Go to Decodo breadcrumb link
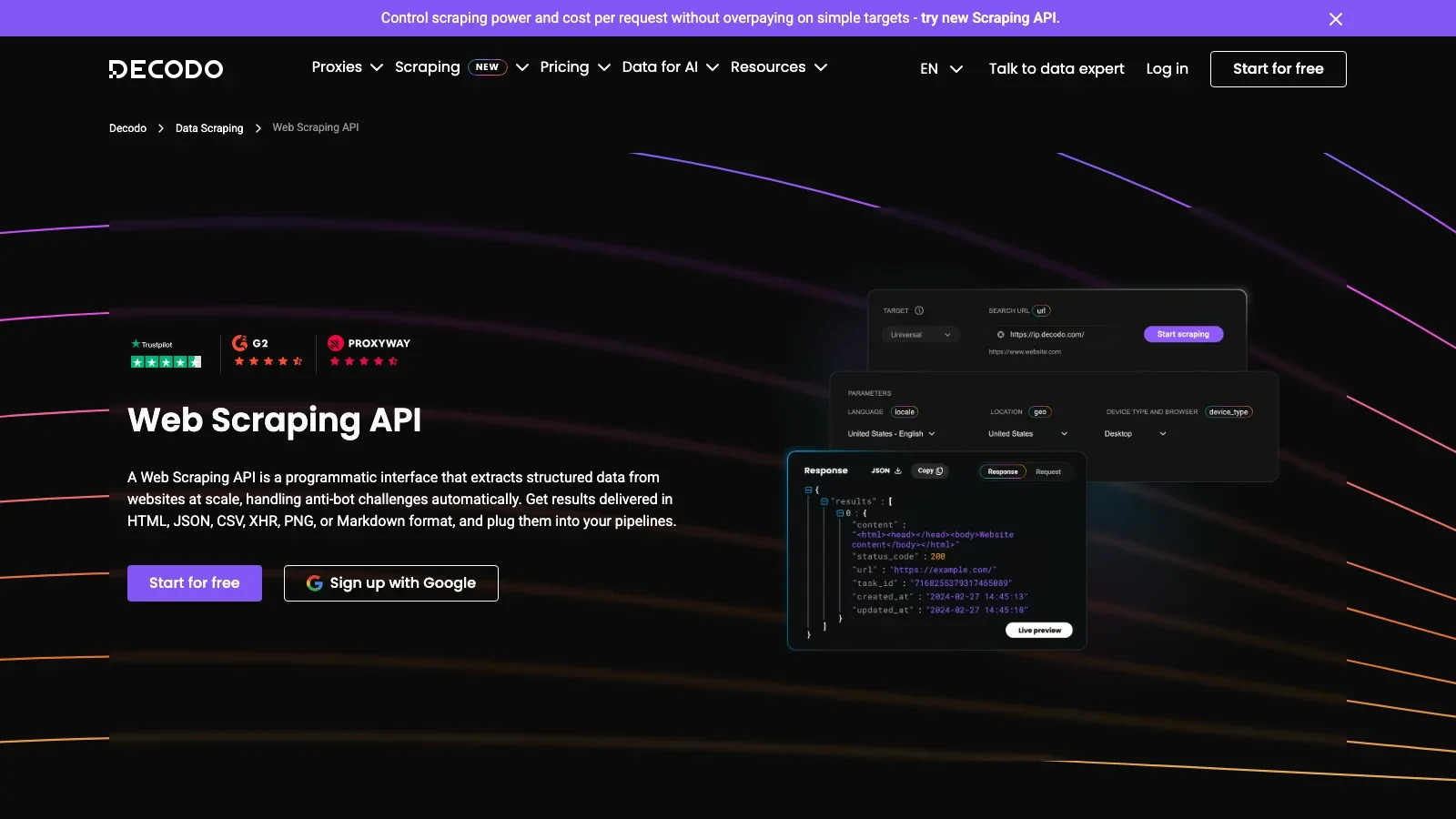This screenshot has height=819, width=1456. tap(127, 128)
